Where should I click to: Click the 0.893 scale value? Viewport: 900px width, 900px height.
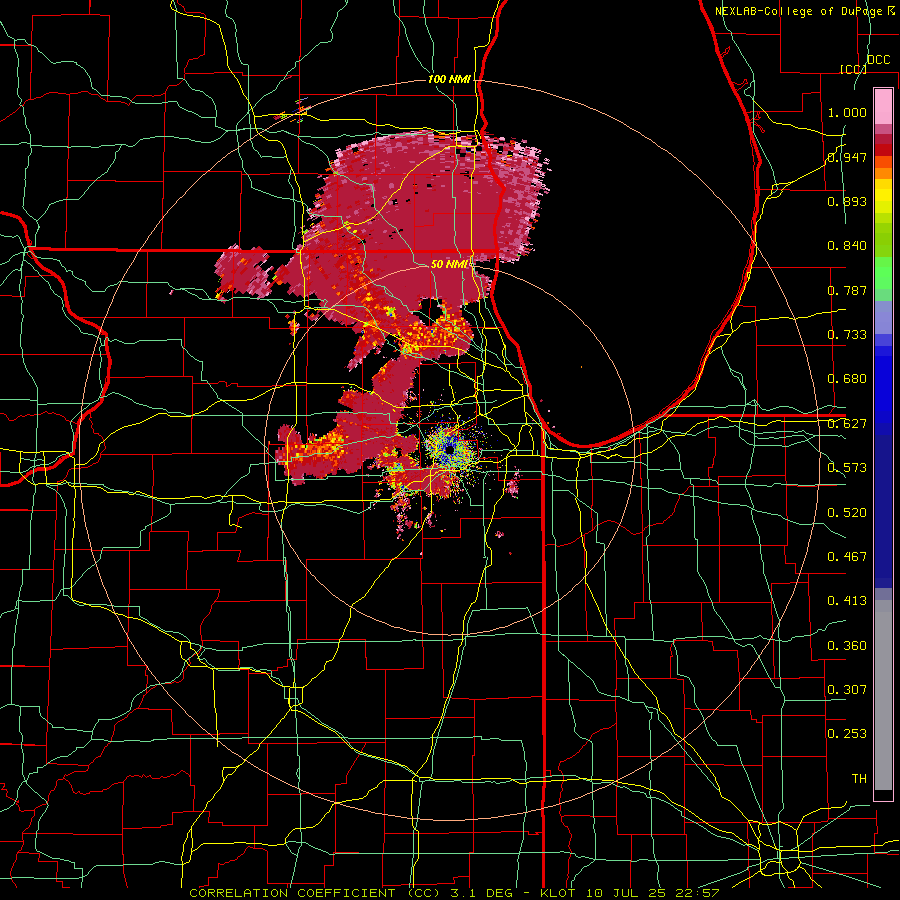[847, 201]
